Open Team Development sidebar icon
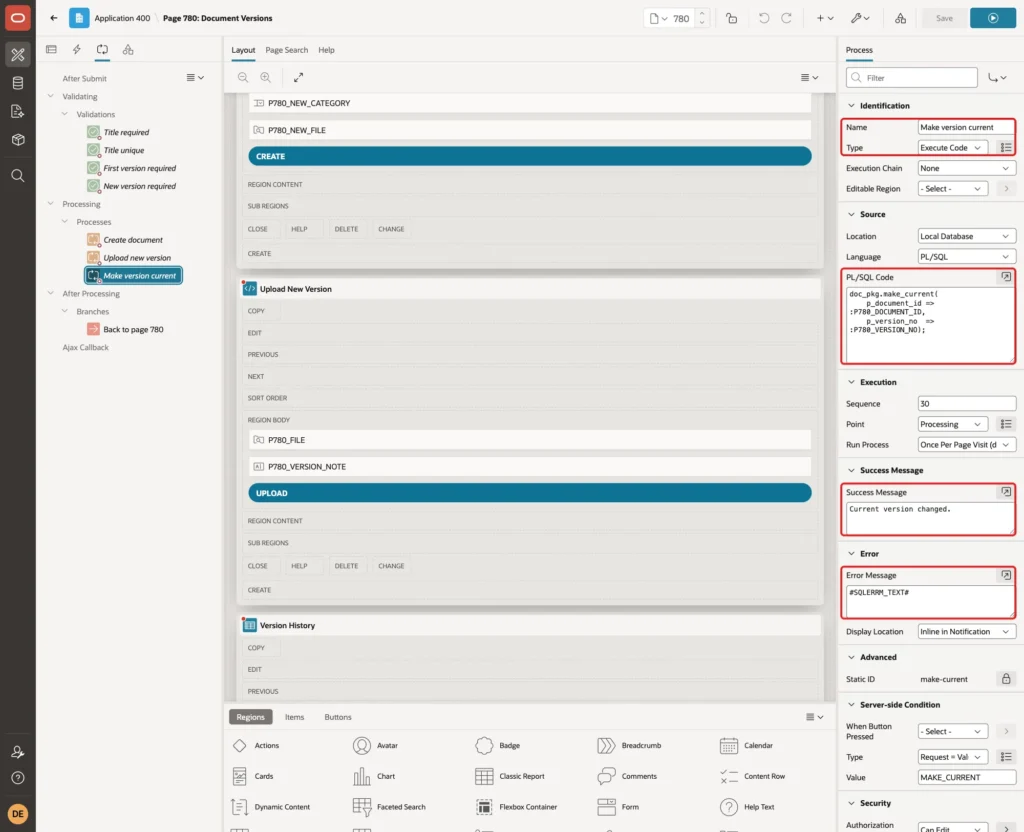This screenshot has height=832, width=1024. pos(18,111)
